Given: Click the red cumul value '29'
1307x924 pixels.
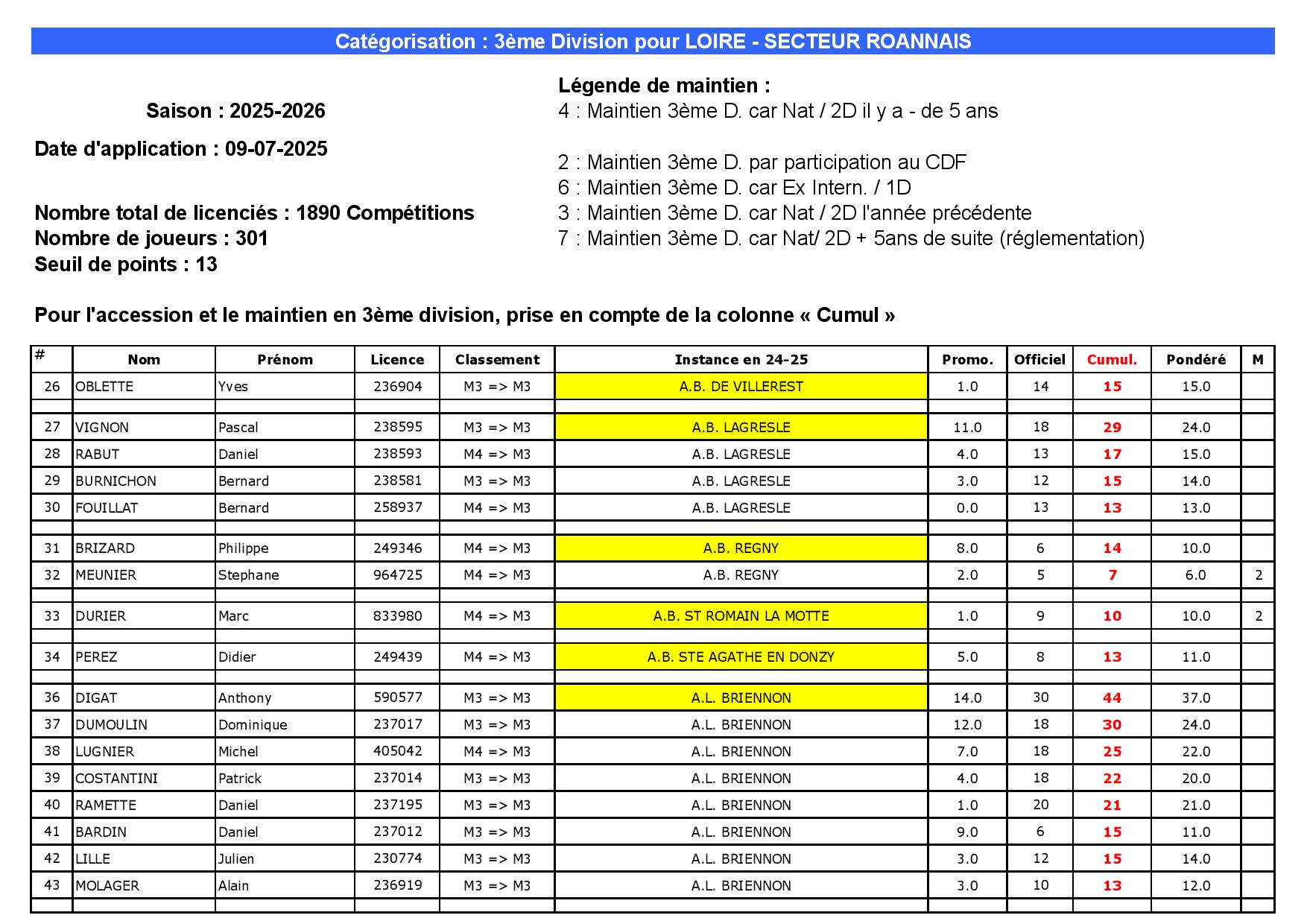Looking at the screenshot, I should 1113,428.
